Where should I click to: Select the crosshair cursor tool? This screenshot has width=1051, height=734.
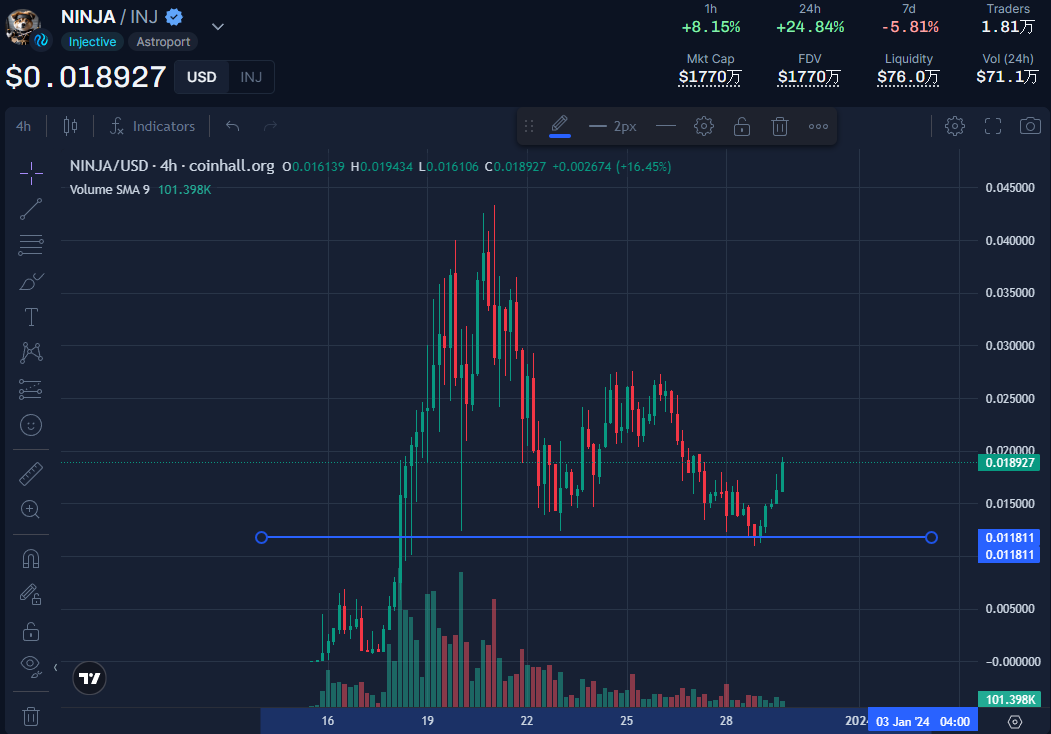click(31, 173)
